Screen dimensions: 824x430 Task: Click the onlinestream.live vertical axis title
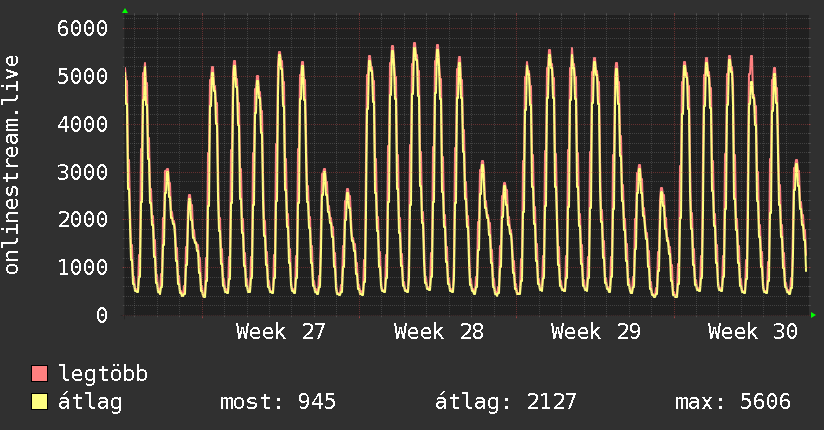point(11,165)
